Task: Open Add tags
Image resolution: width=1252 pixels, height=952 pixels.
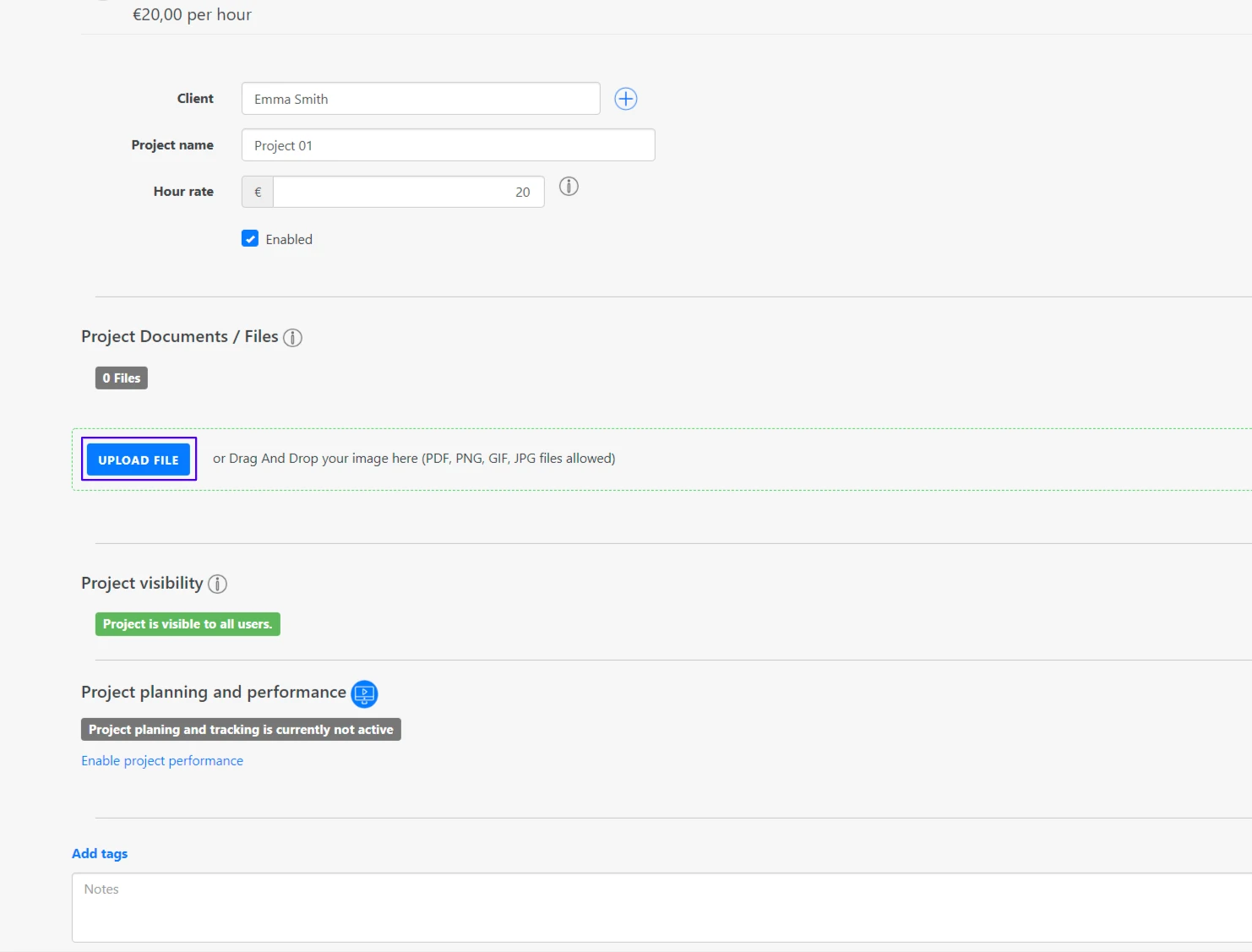Action: click(99, 853)
